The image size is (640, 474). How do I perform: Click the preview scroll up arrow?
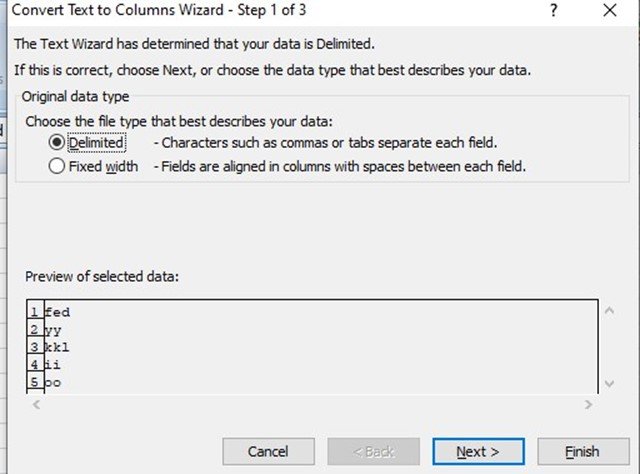point(609,311)
